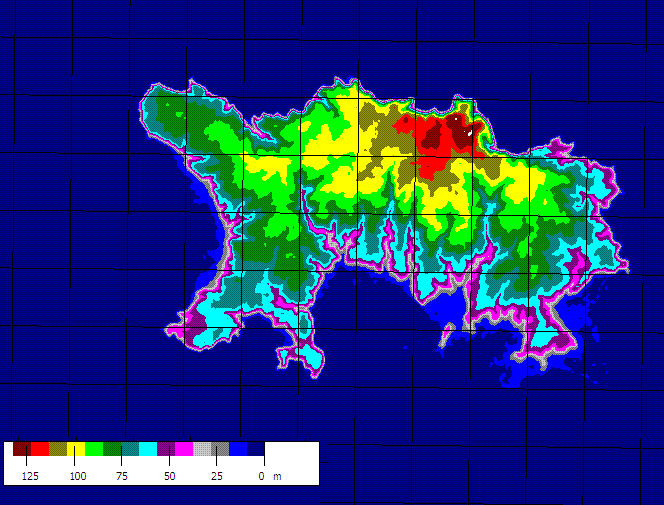664x505 pixels.
Task: Click the purple swatch in the legend
Action: click(x=166, y=450)
